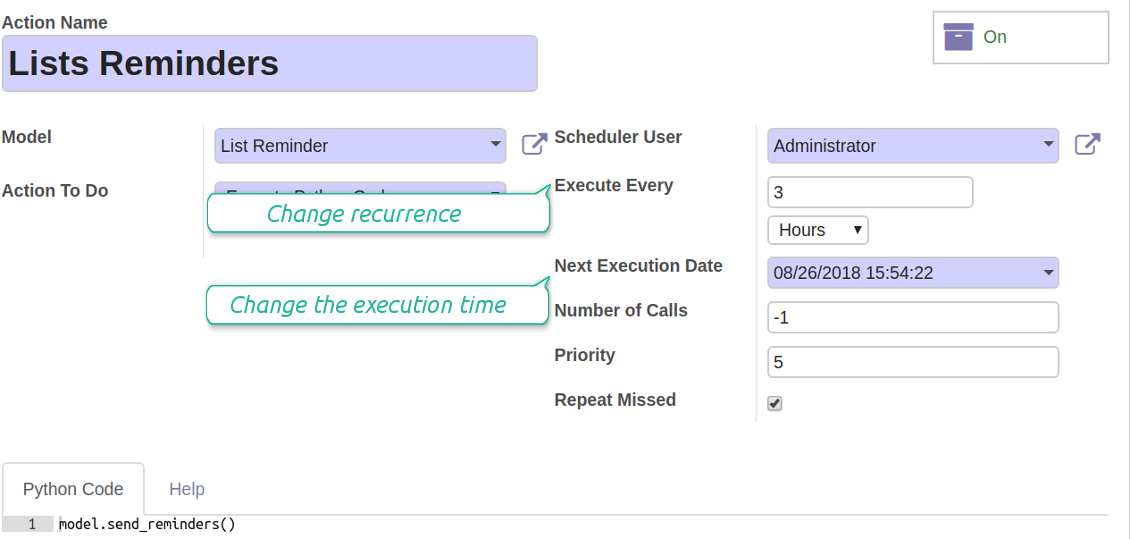1130x539 pixels.
Task: Click the archive box icon
Action: (x=958, y=37)
